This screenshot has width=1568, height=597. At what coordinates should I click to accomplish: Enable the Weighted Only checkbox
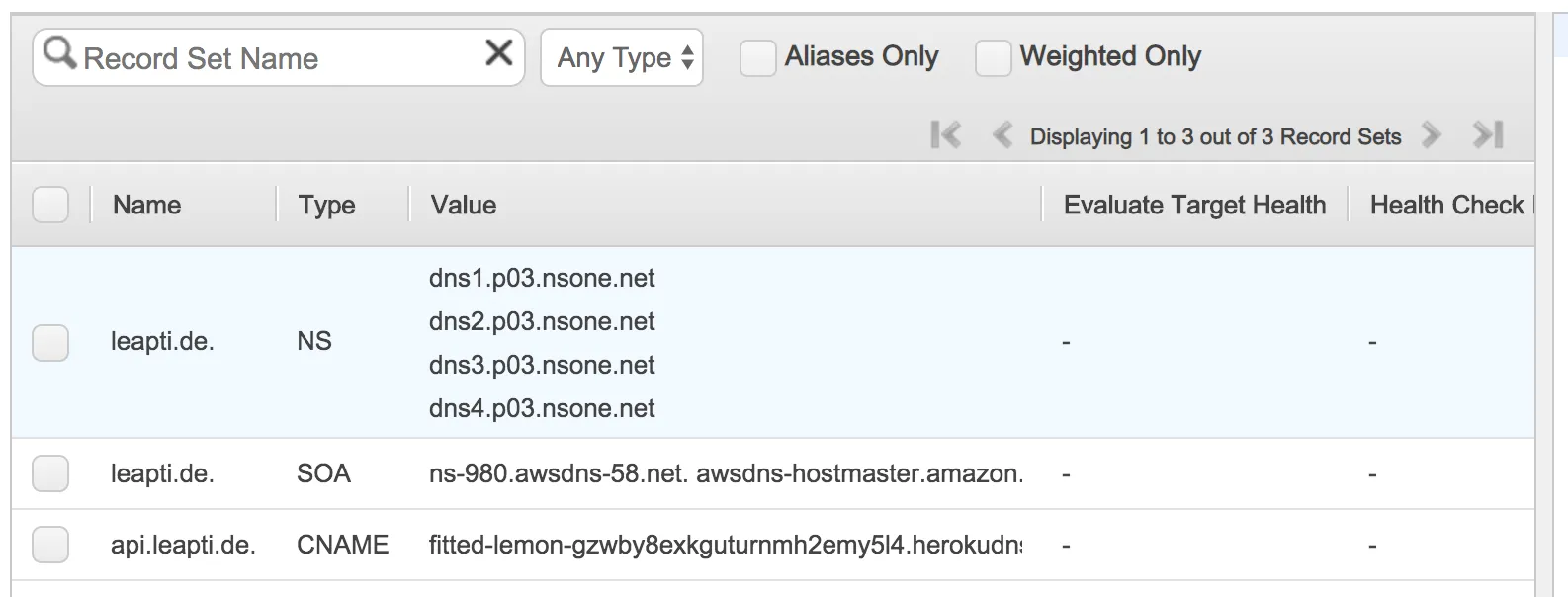tap(993, 57)
